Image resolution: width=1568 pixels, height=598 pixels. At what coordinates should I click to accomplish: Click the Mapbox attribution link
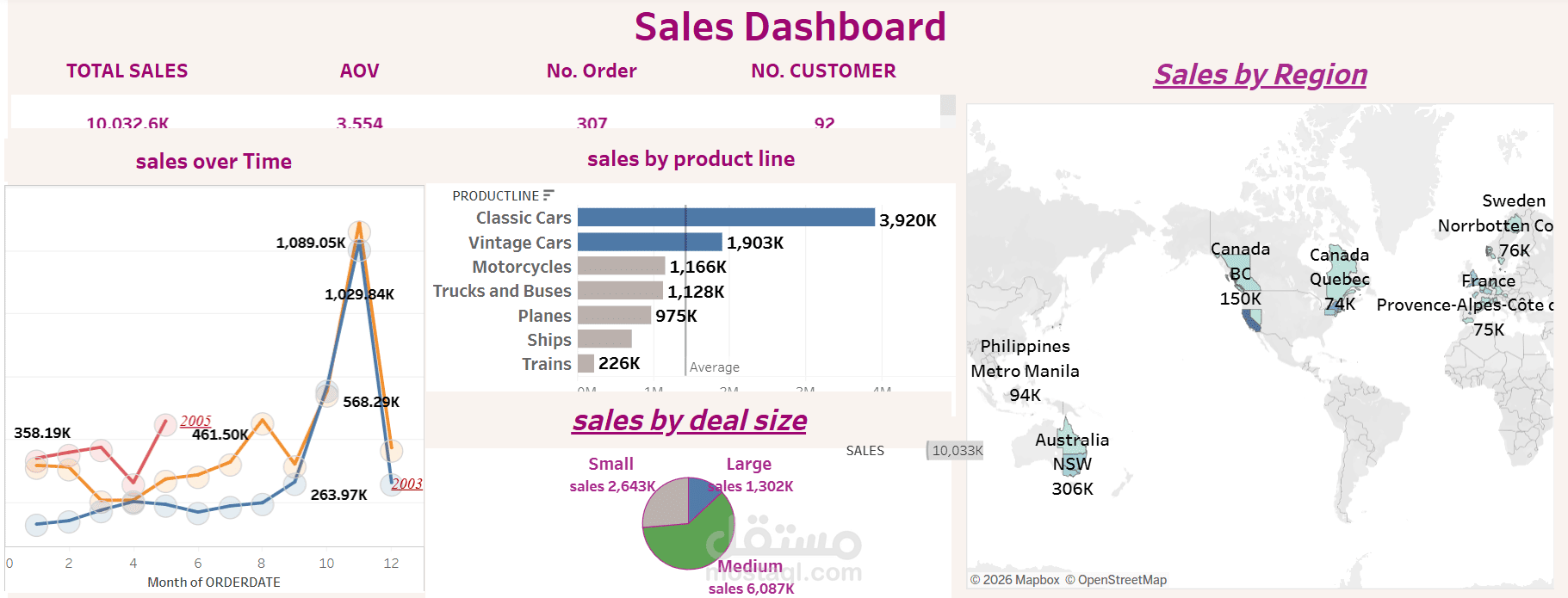click(1020, 580)
